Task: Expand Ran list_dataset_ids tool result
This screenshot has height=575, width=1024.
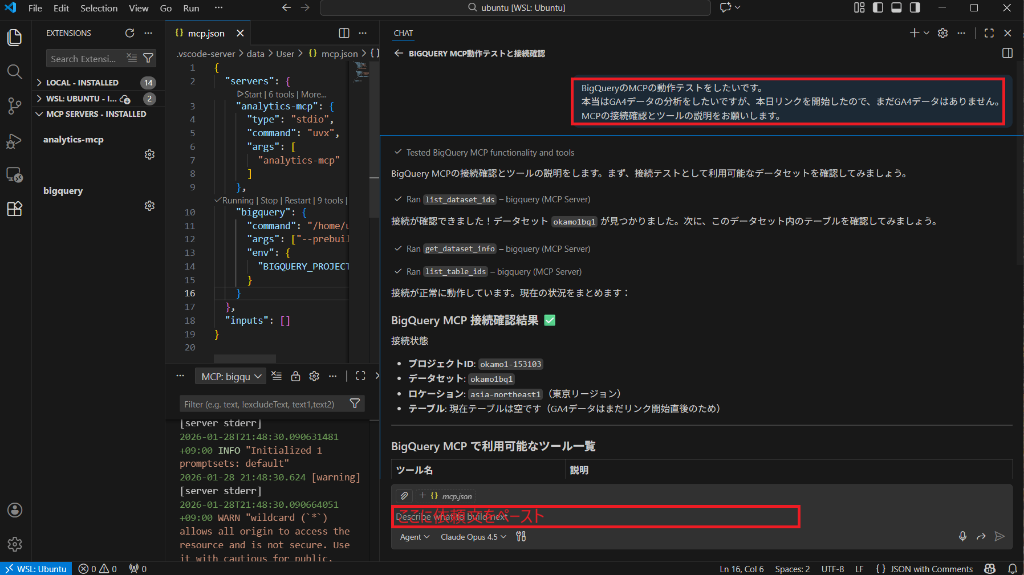Action: point(492,199)
